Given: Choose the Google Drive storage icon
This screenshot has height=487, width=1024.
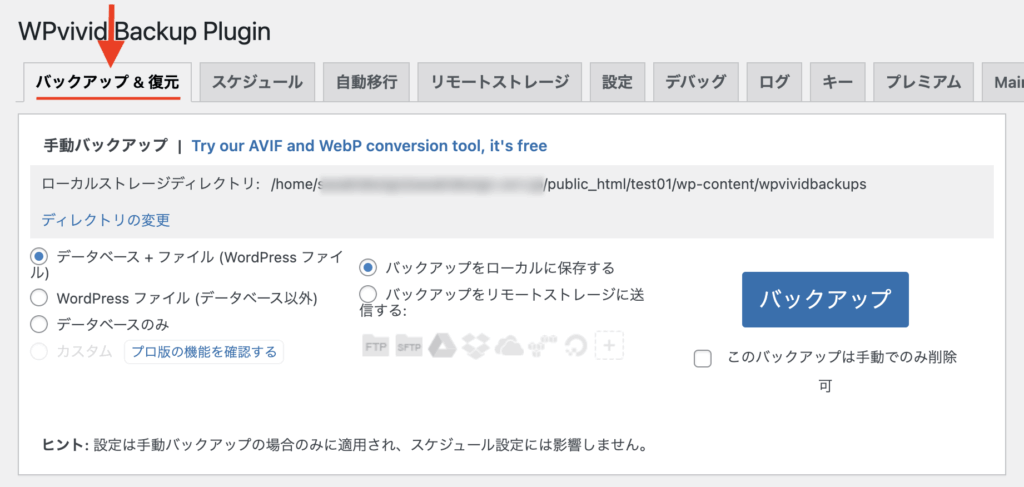Looking at the screenshot, I should pos(441,345).
